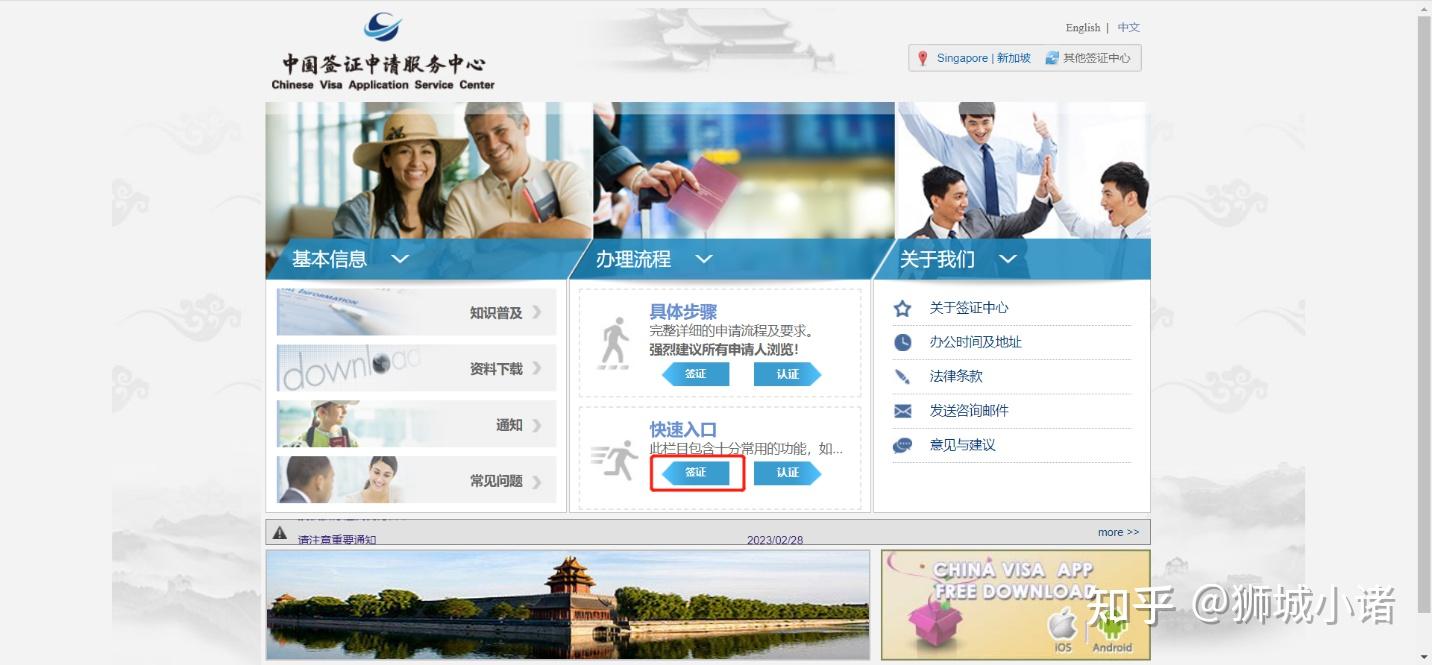Open the 办理流程 section header
Viewport: 1432px width, 665px height.
click(x=732, y=259)
